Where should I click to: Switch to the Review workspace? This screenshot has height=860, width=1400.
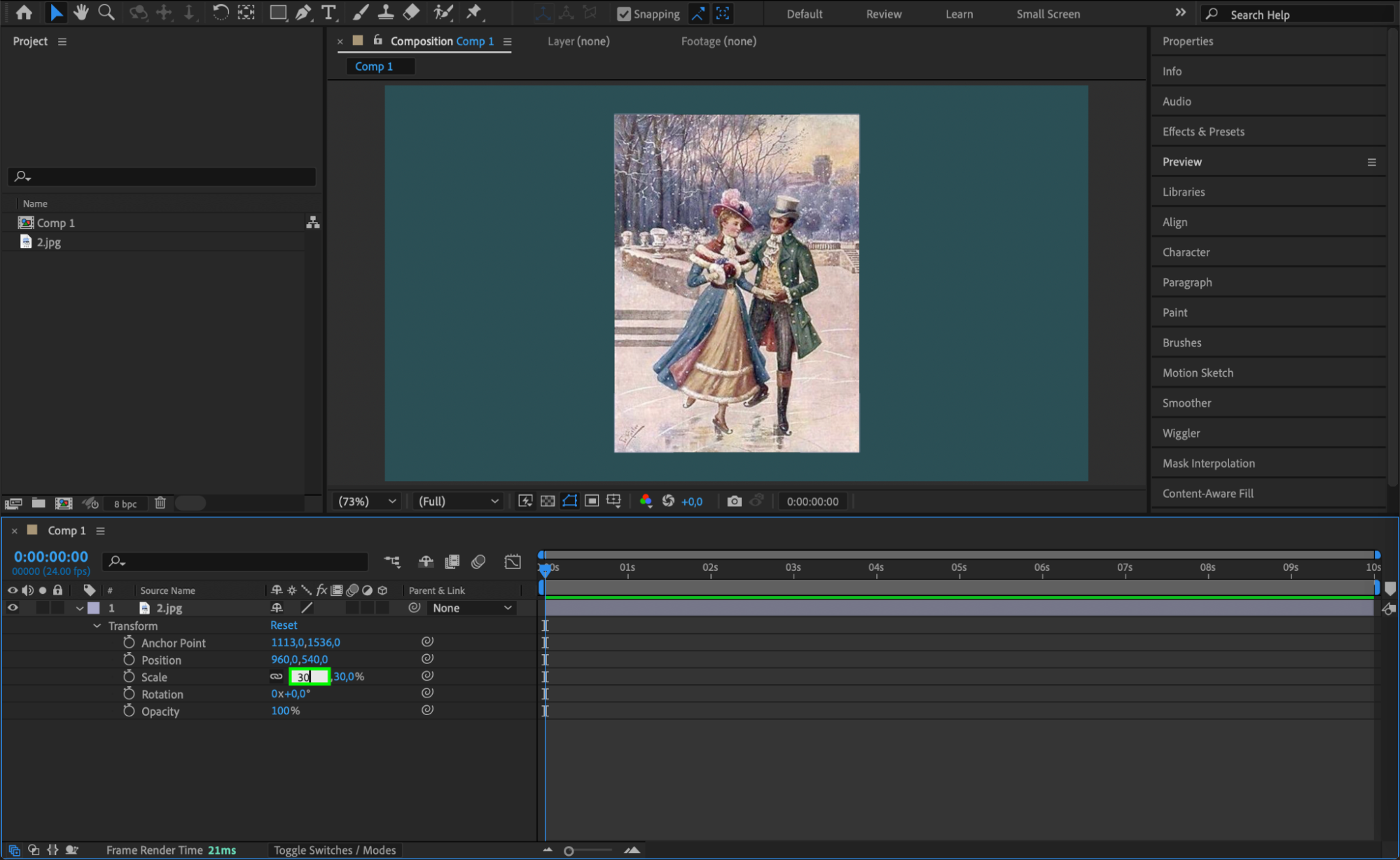point(883,14)
